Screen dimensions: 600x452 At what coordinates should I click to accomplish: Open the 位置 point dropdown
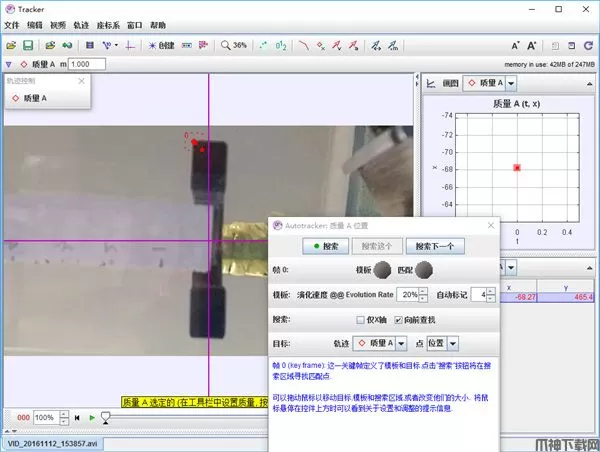coord(442,343)
